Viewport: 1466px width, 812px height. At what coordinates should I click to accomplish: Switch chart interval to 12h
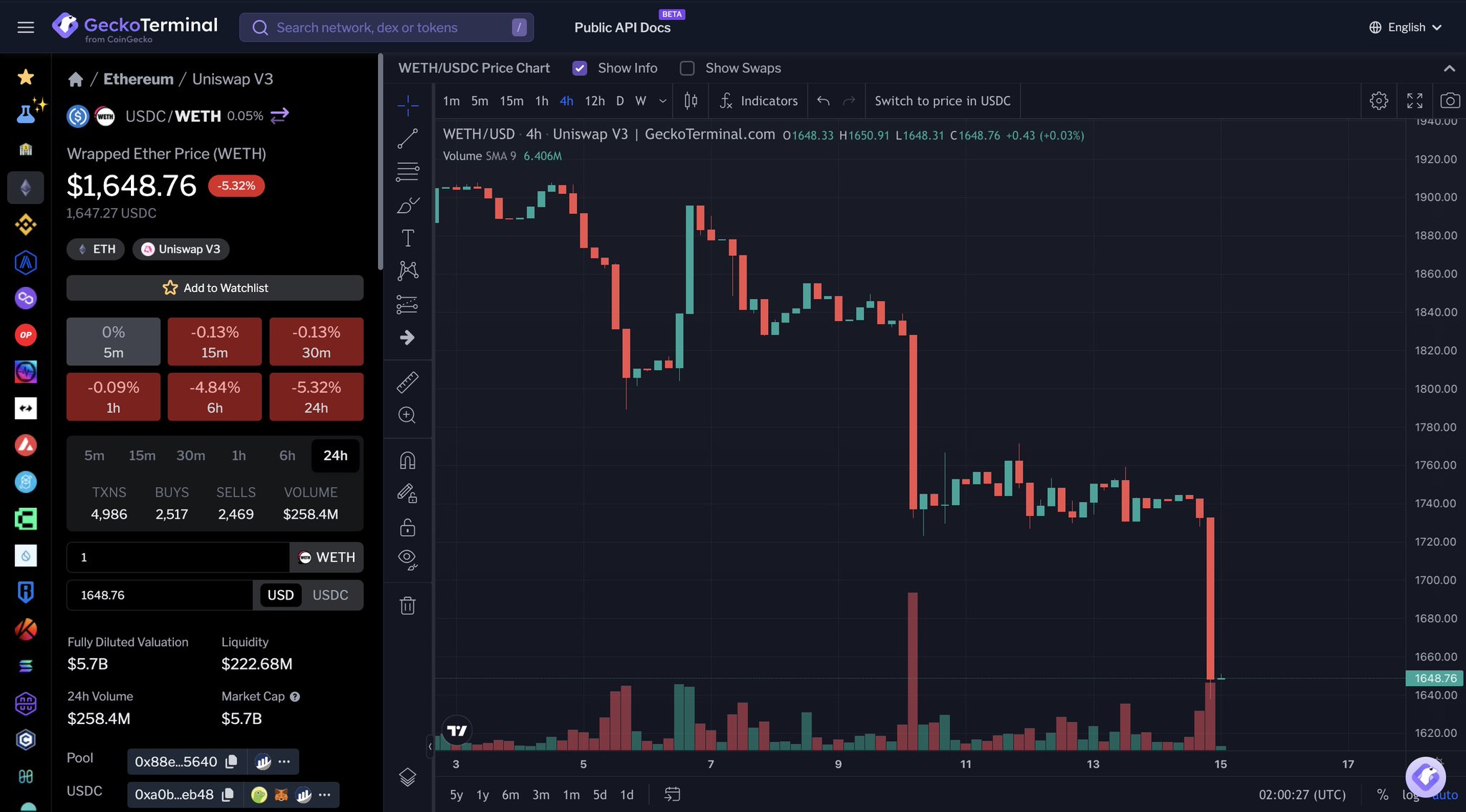(x=595, y=101)
